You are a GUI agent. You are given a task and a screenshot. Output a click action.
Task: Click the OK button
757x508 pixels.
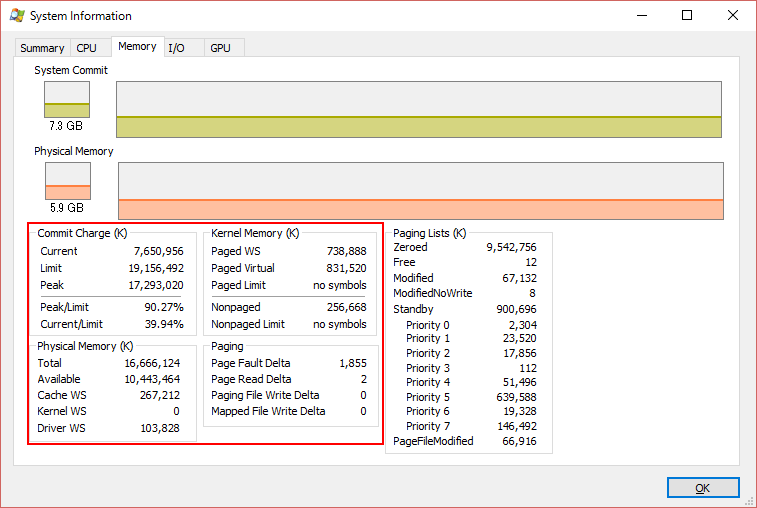click(703, 488)
